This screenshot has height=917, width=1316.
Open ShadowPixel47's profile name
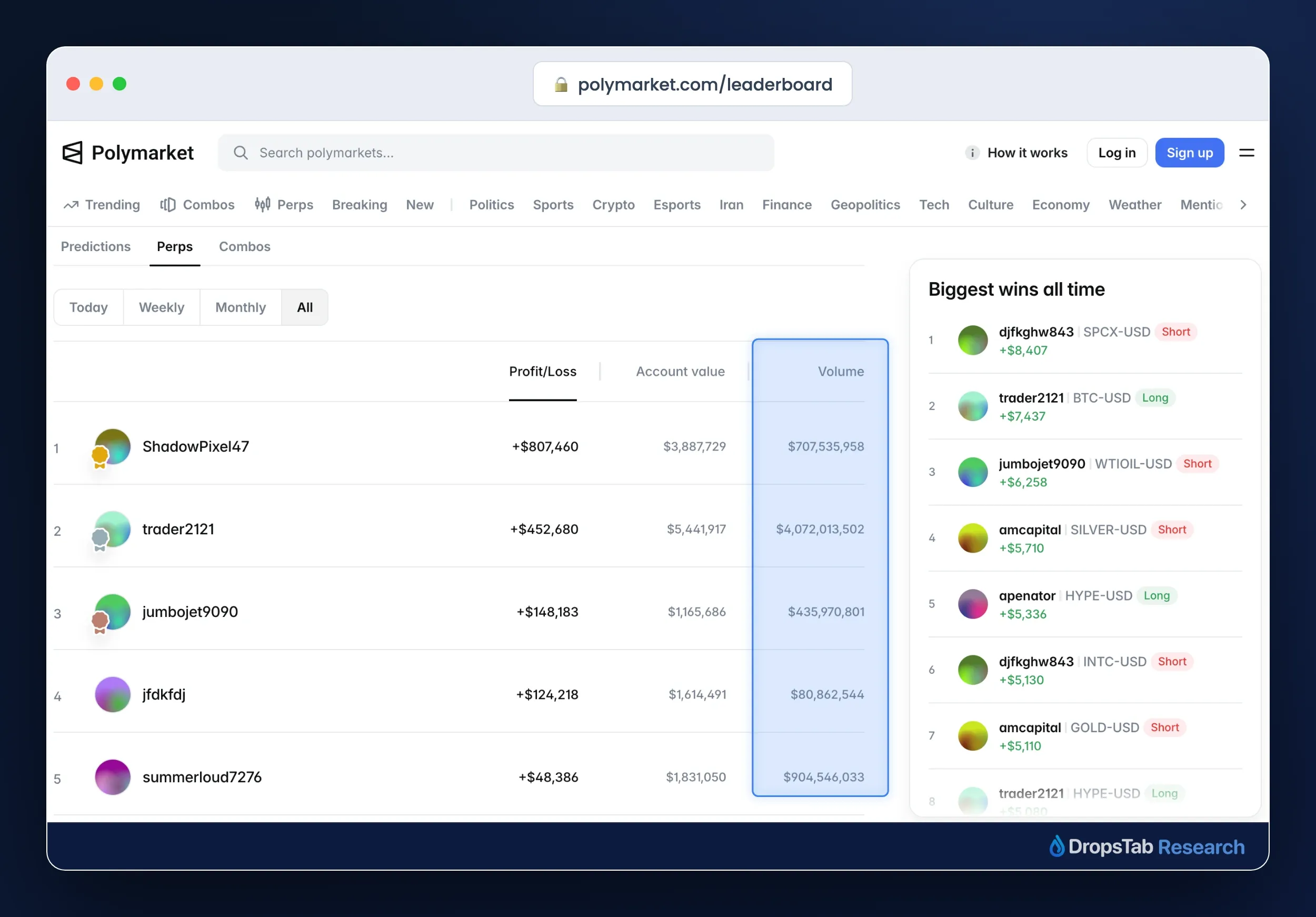pyautogui.click(x=196, y=446)
